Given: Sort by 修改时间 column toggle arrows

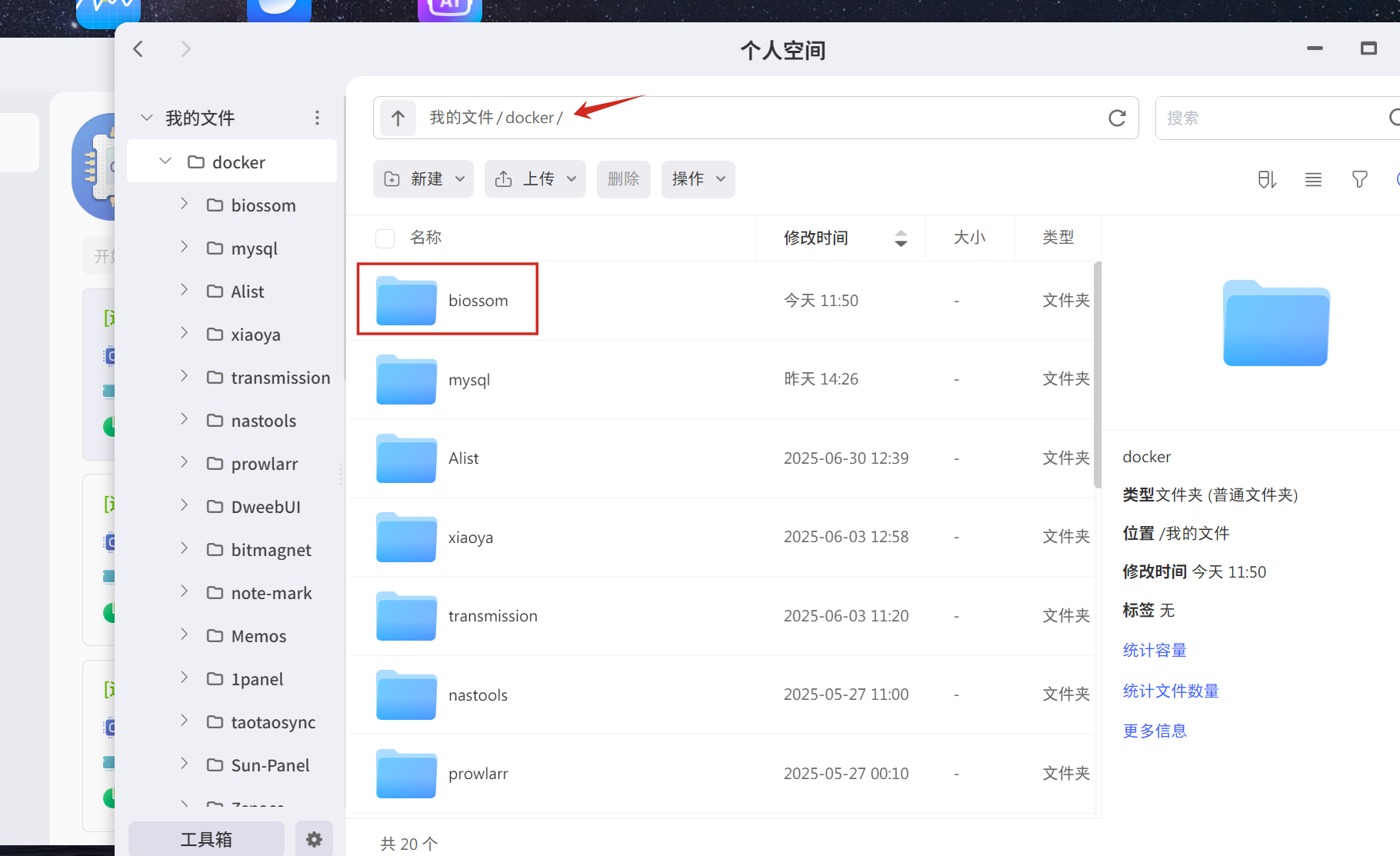Looking at the screenshot, I should [x=901, y=238].
